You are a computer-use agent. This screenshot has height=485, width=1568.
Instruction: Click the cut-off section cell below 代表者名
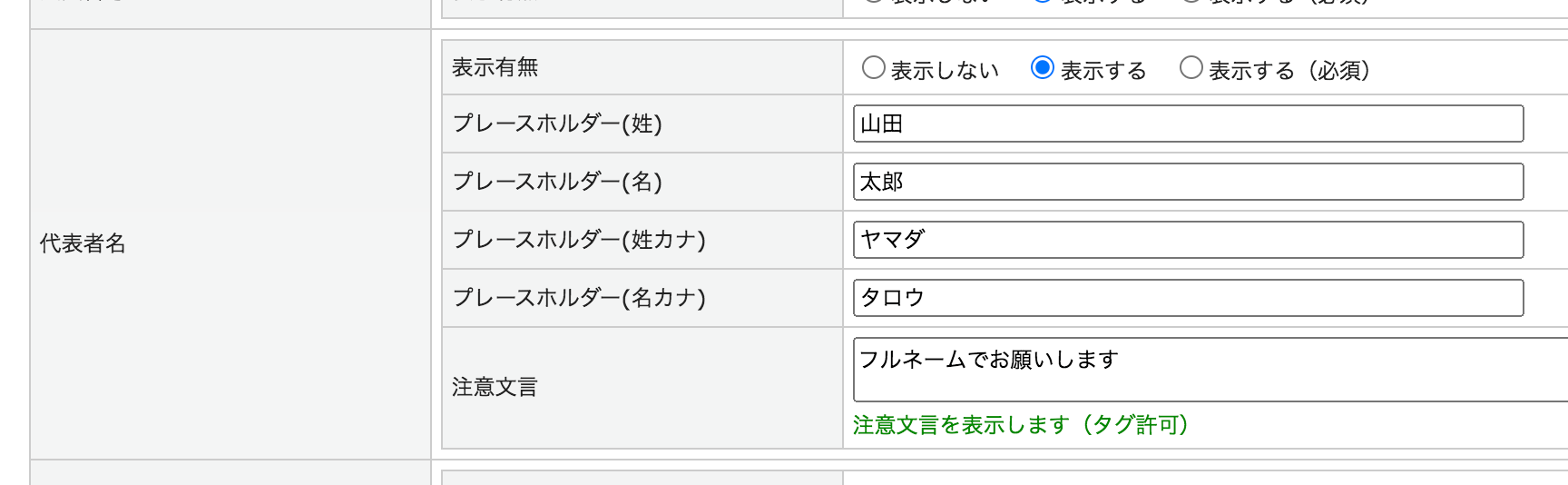pyautogui.click(x=230, y=474)
